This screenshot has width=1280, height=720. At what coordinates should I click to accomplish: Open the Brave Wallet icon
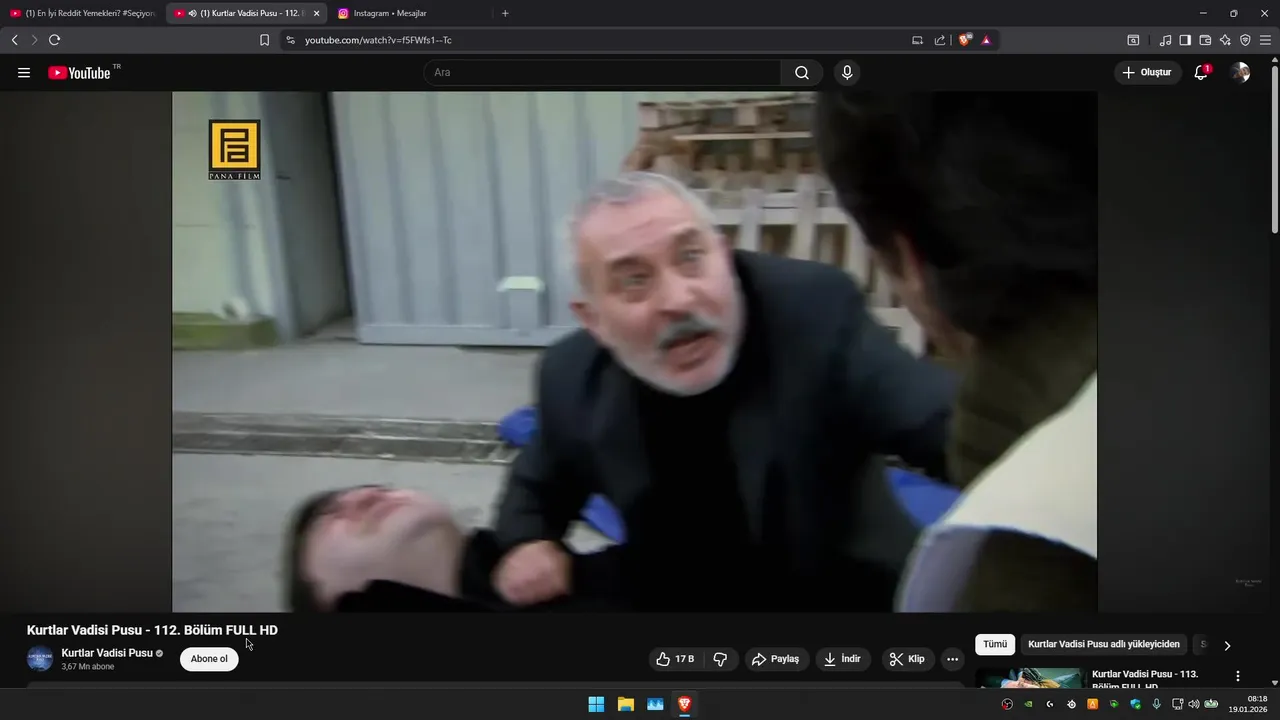tap(1205, 40)
